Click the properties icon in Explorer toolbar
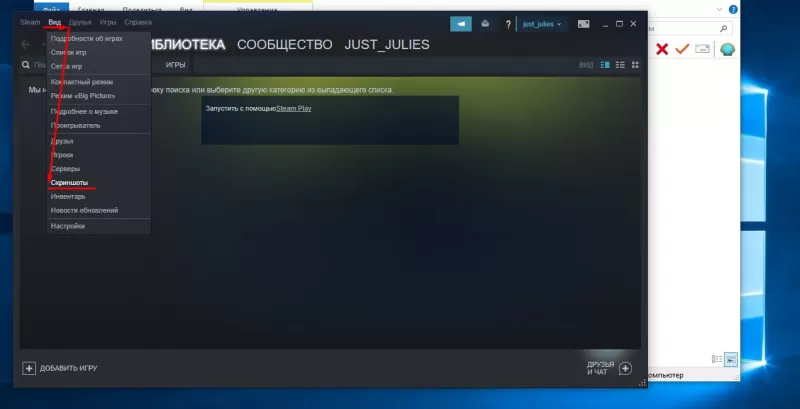This screenshot has width=800, height=409. tap(703, 49)
